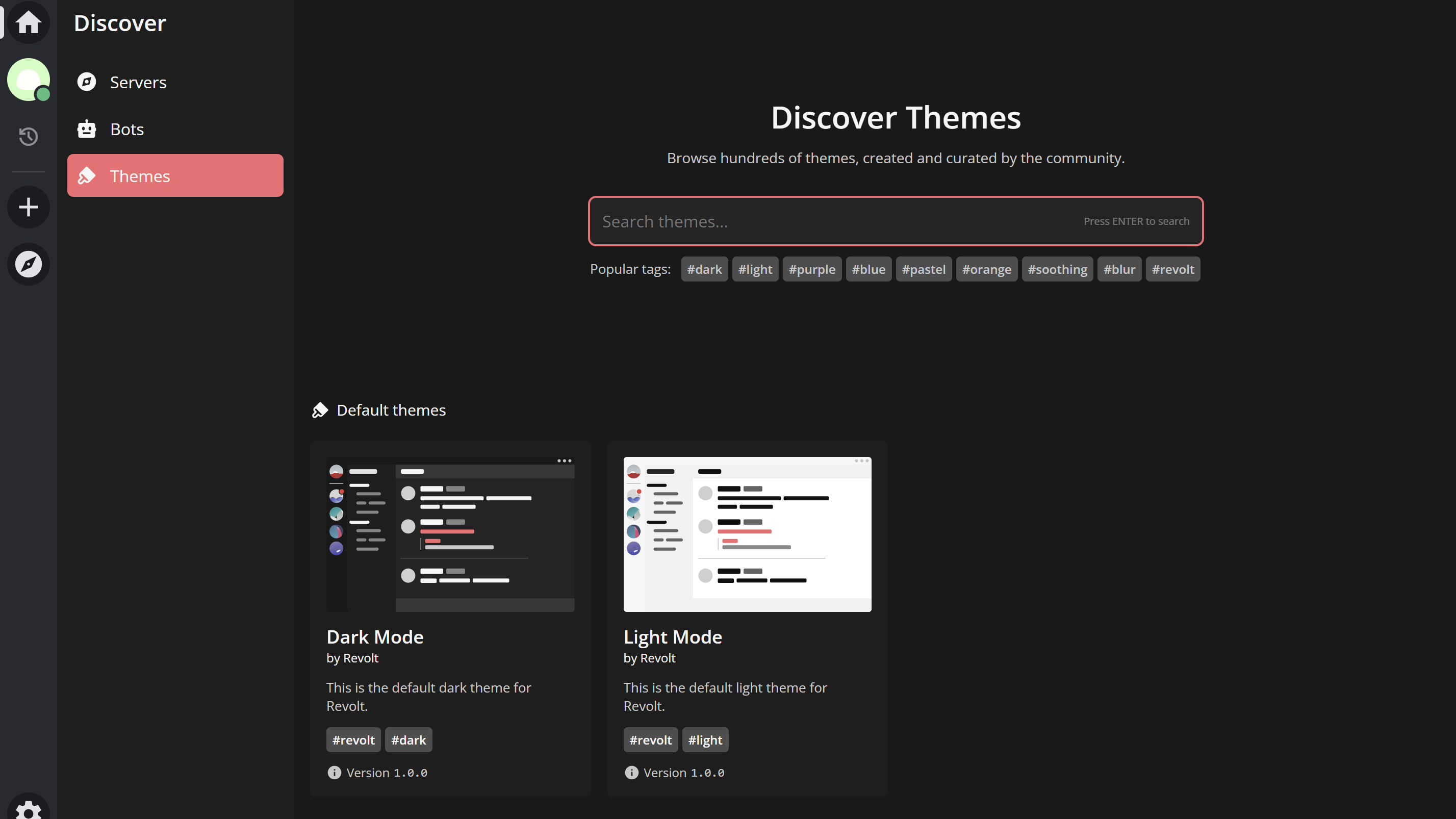
Task: Click the info icon next to Dark Mode version
Action: 334,773
